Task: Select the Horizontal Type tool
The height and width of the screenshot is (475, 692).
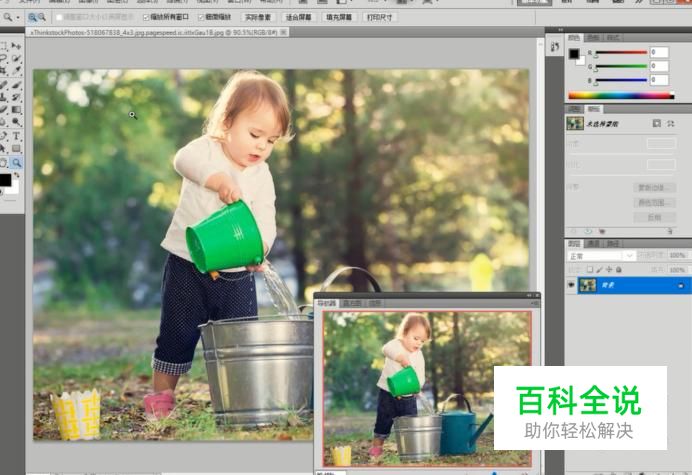Action: [x=16, y=136]
